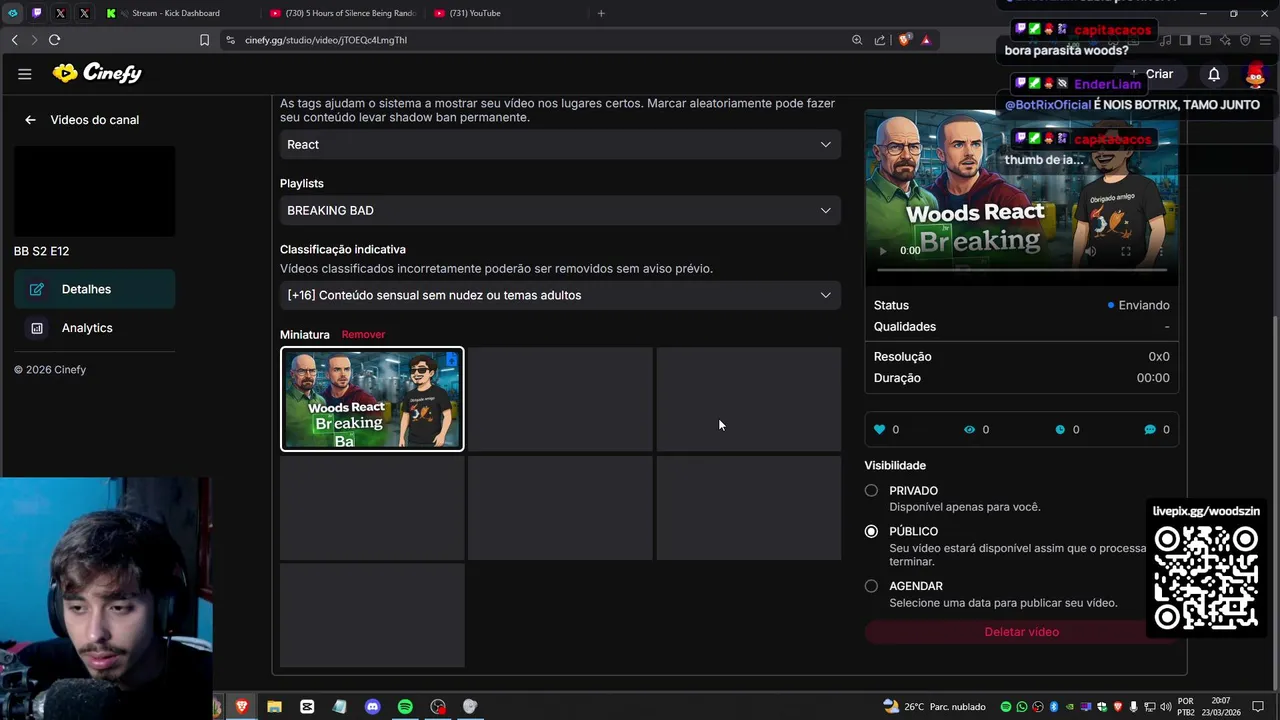1280x720 pixels.
Task: Open the hamburger menu beside Cinefy logo
Action: pos(25,74)
